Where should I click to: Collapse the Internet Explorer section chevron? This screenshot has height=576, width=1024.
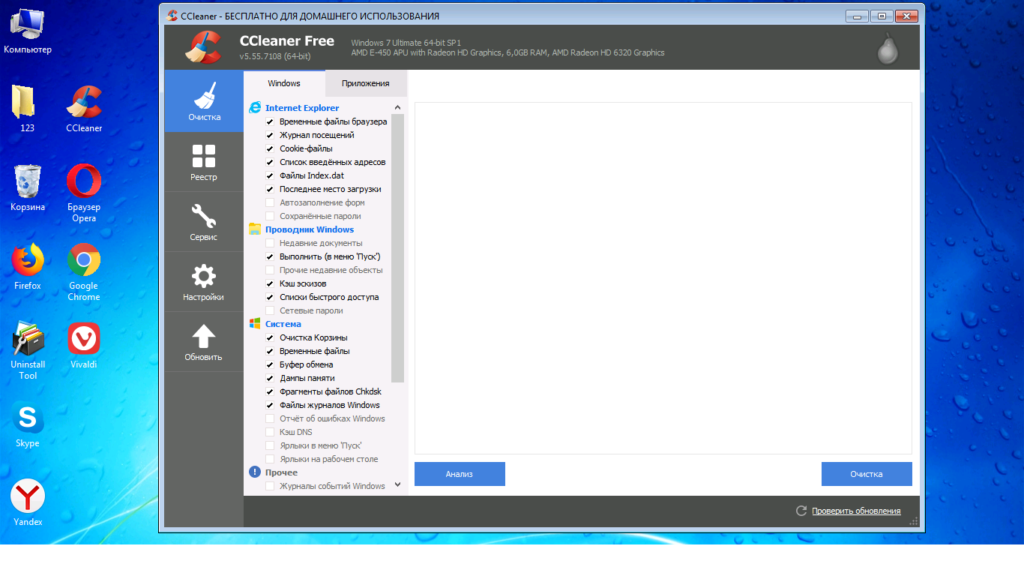click(x=397, y=108)
